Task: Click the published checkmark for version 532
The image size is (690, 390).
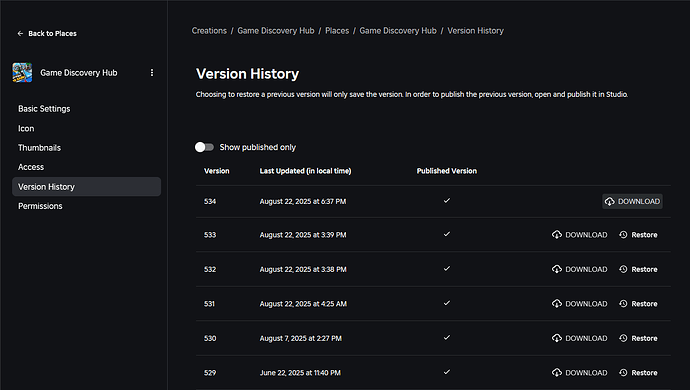Action: coord(447,269)
